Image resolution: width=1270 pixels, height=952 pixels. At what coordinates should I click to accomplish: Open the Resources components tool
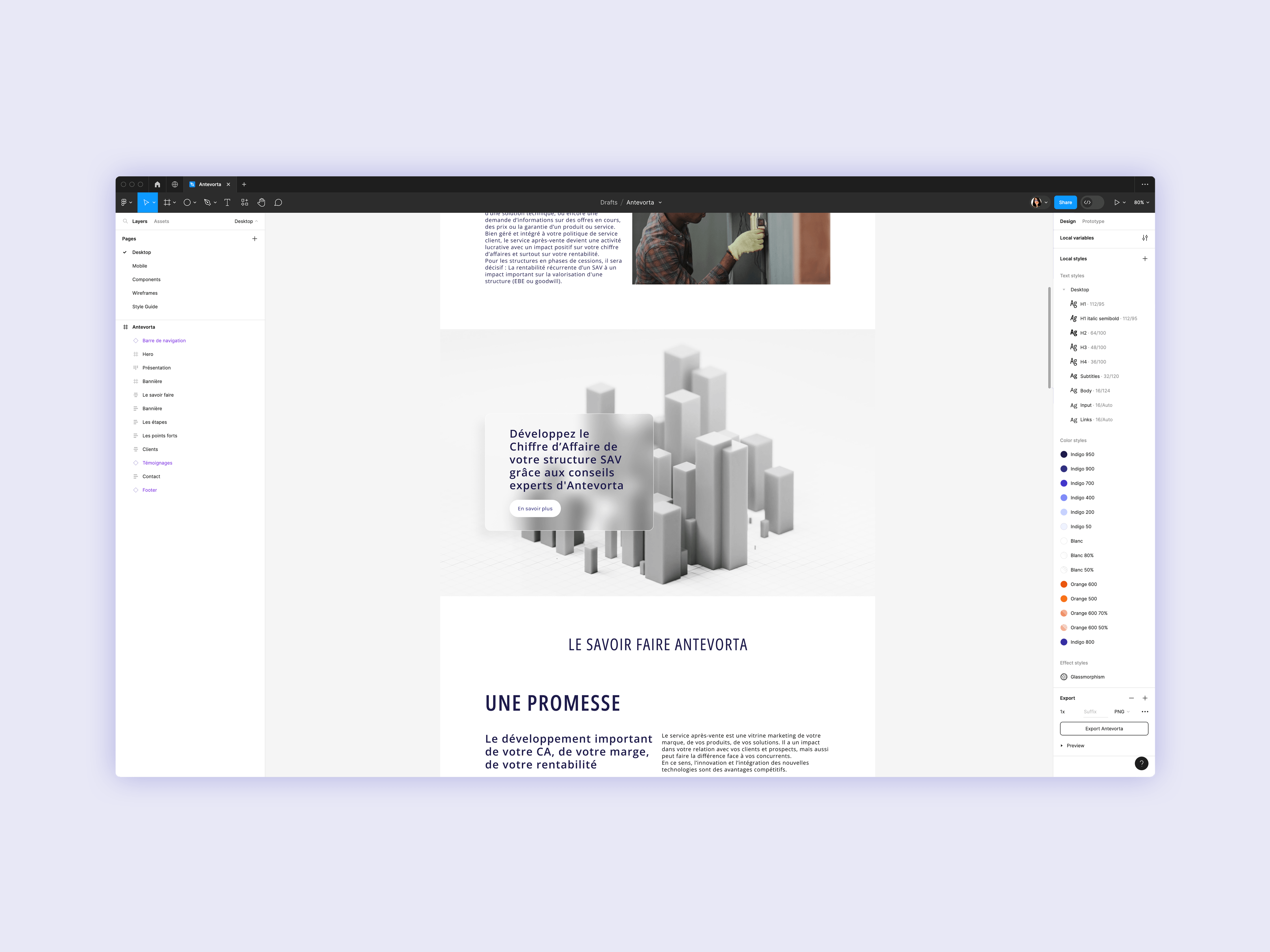tap(244, 203)
